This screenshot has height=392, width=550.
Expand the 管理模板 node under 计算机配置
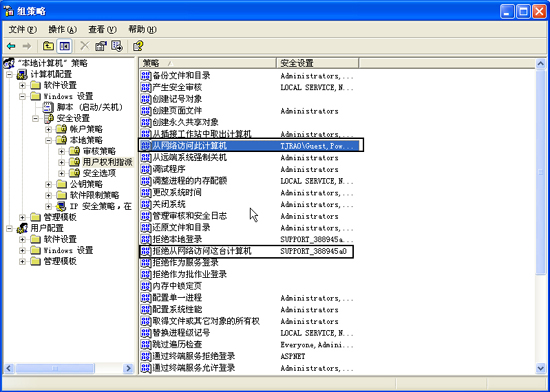pos(22,217)
